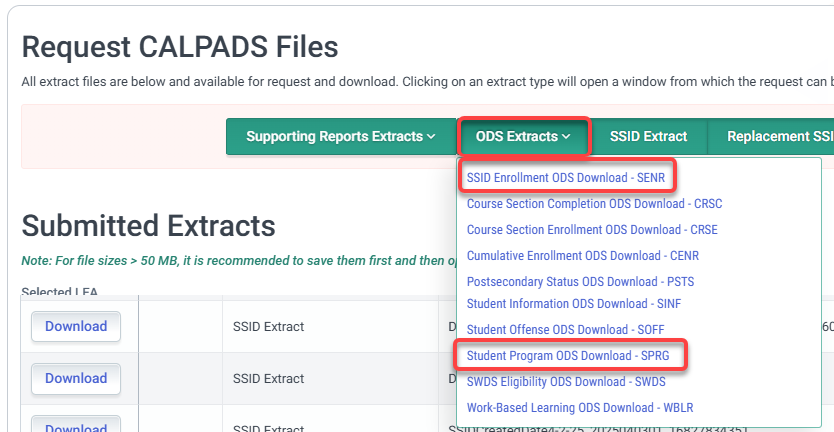Select the SSID Extract tab

648,137
